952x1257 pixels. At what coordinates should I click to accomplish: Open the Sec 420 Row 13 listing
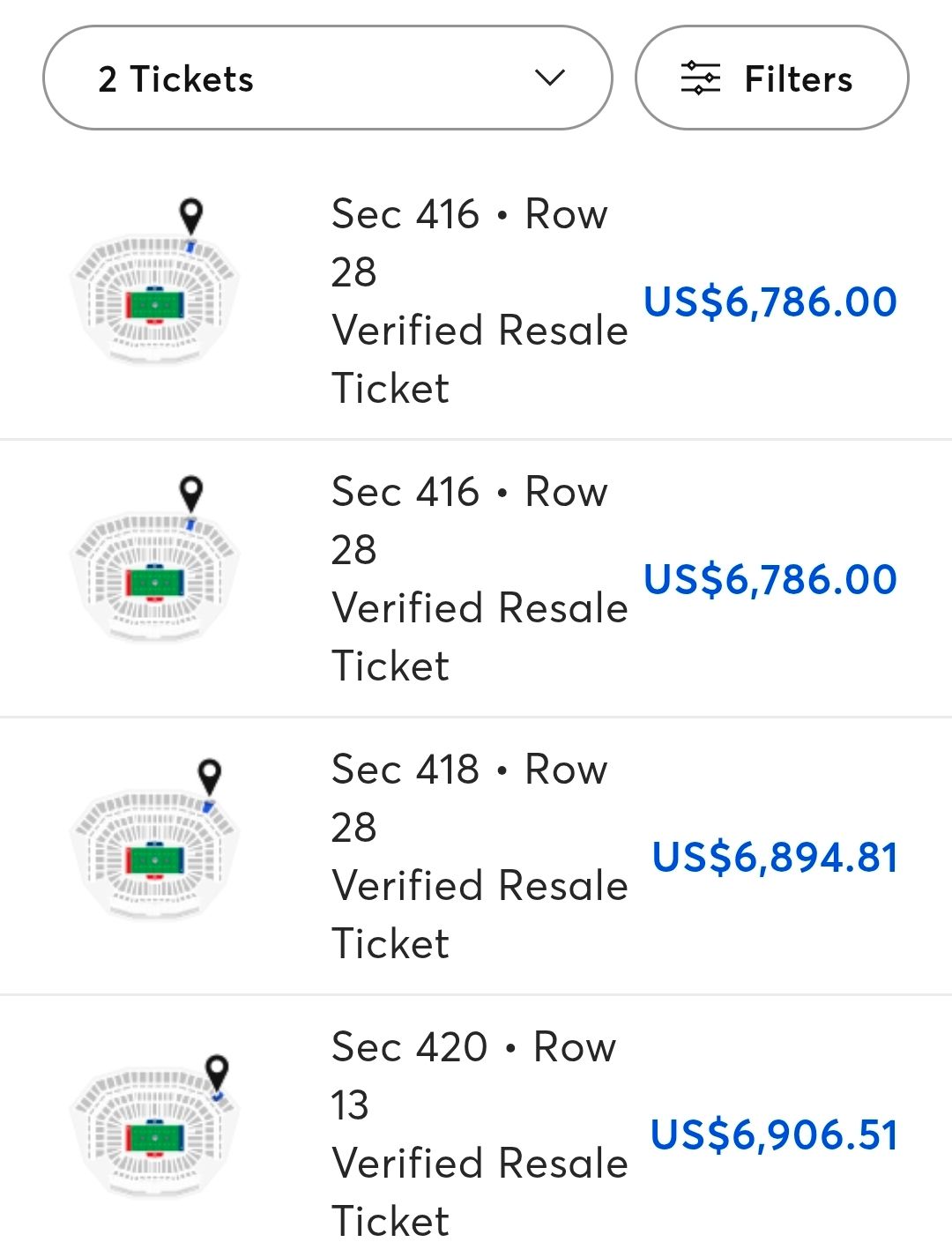point(479,1134)
